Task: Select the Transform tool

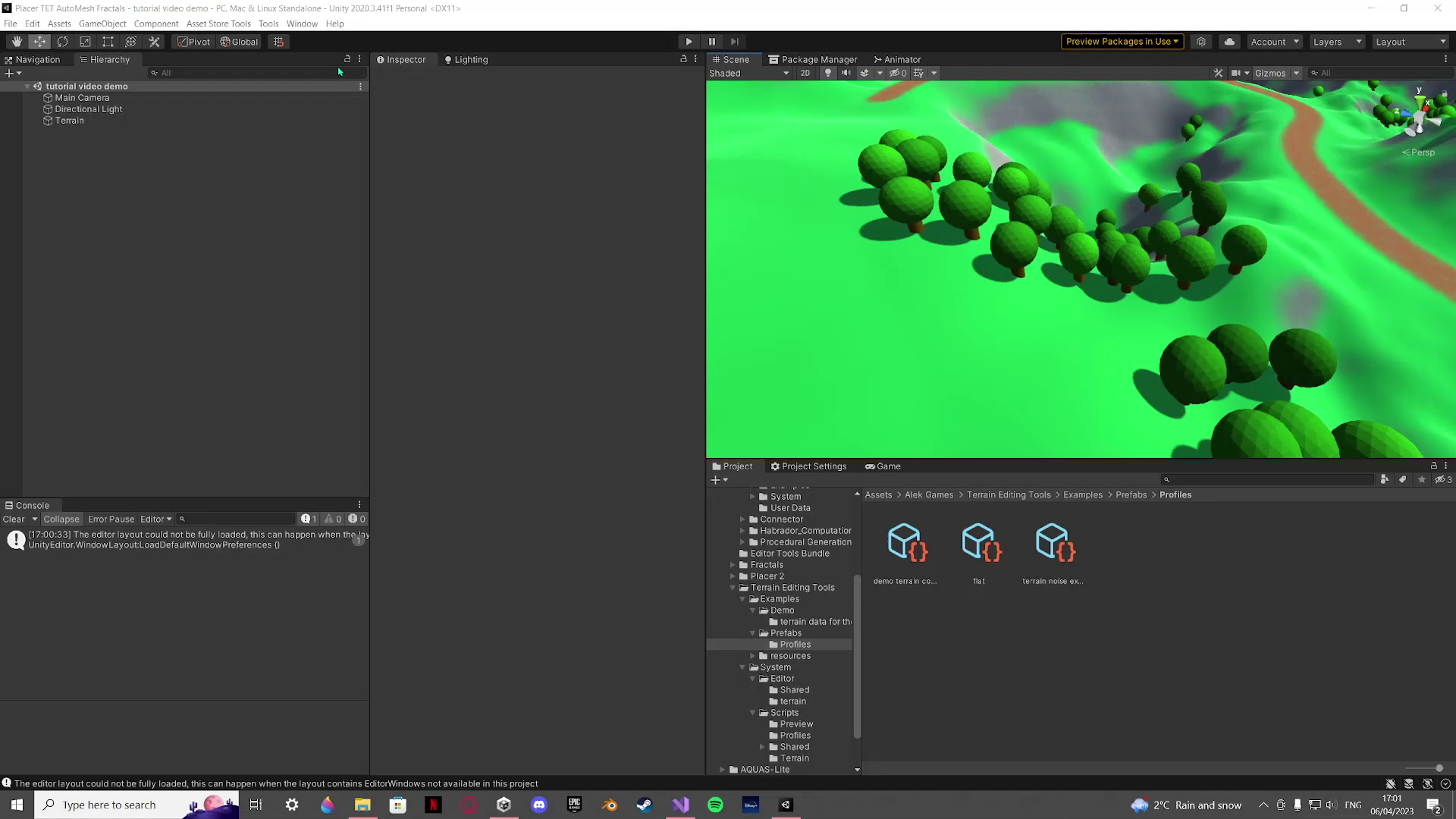Action: point(130,42)
